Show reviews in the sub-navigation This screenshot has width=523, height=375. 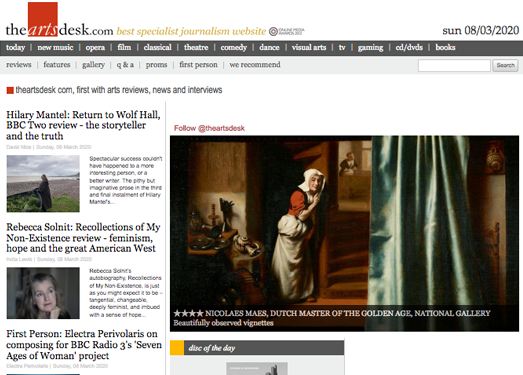coord(19,65)
